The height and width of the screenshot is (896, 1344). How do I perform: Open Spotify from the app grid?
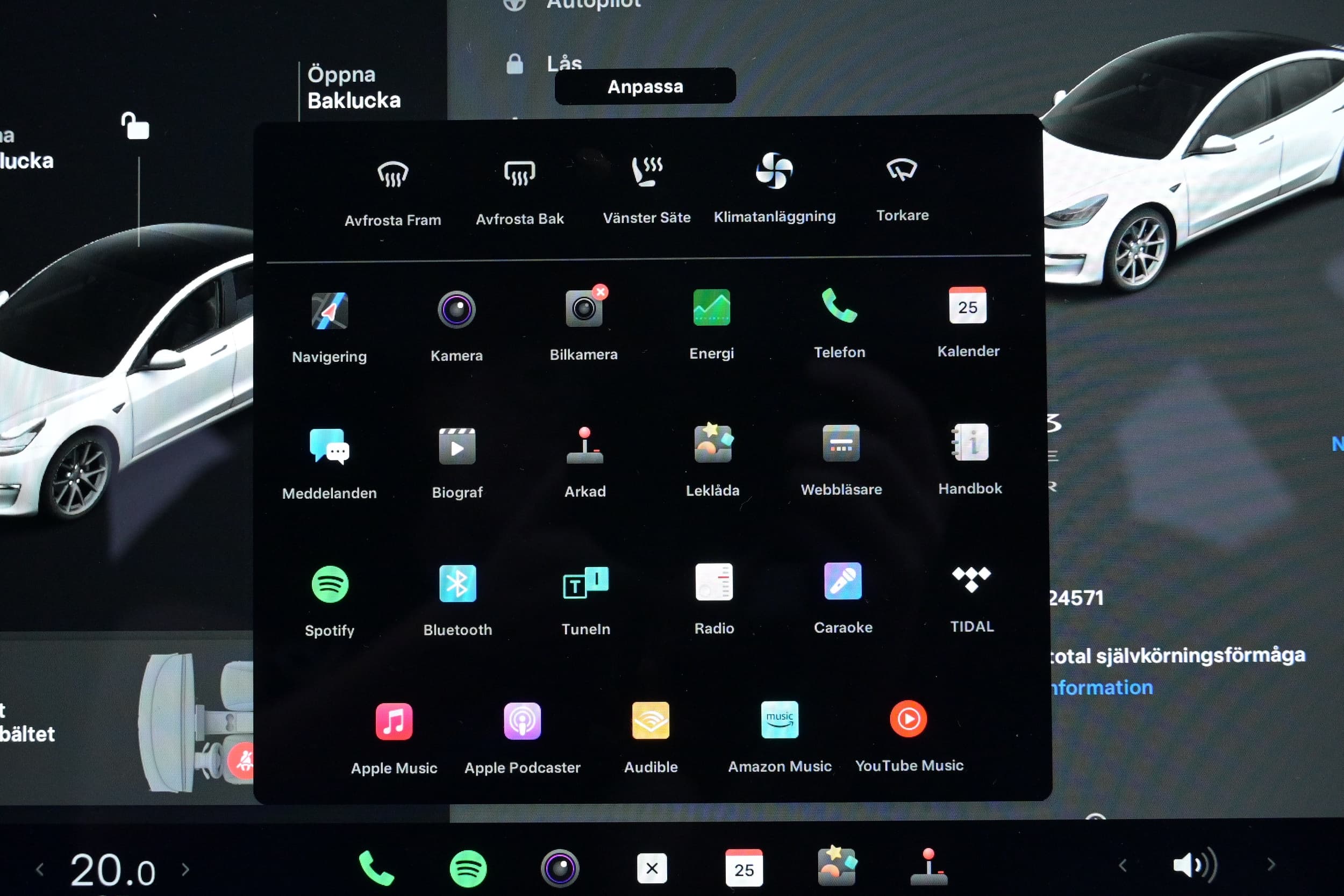tap(330, 585)
